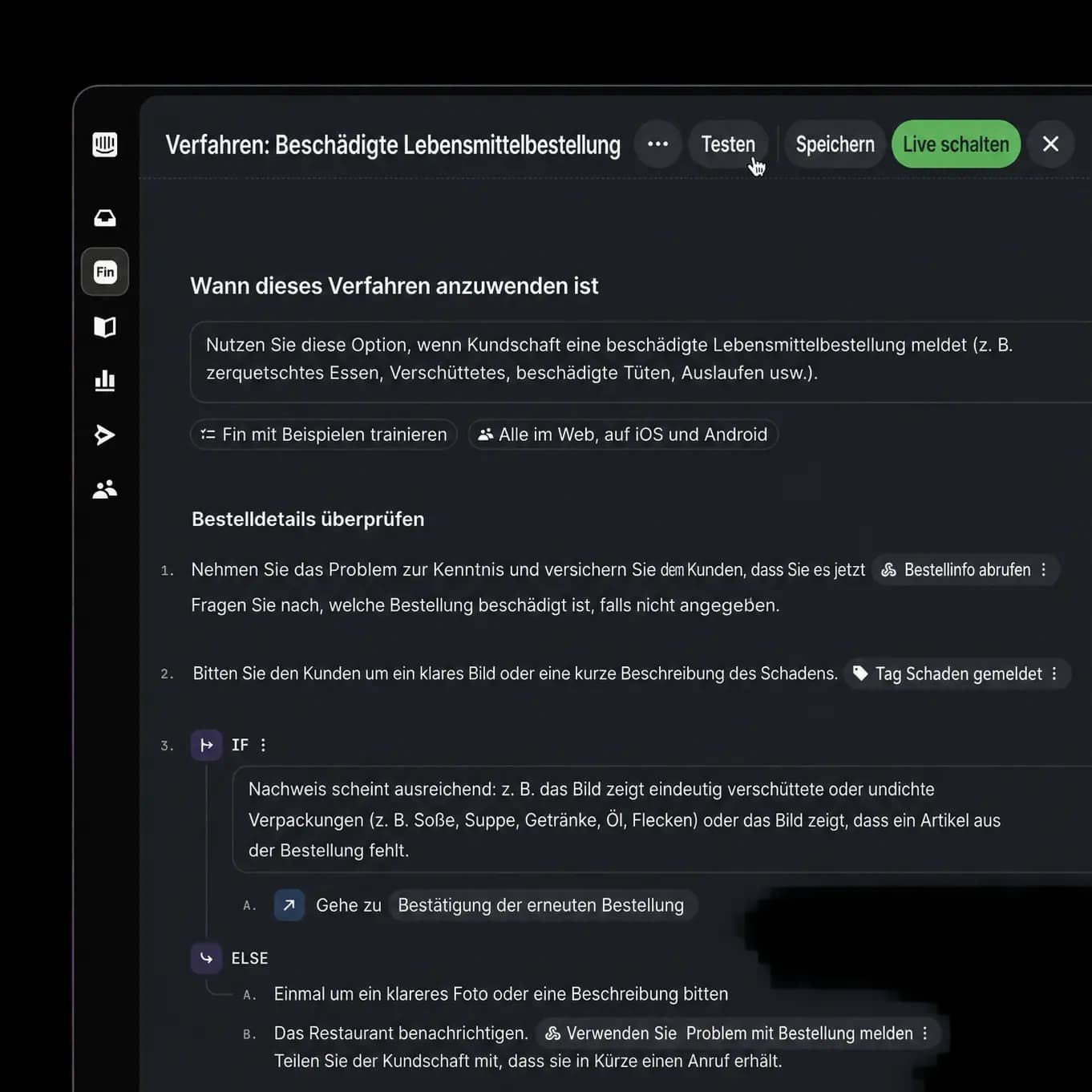
Task: Click step text Das Restaurant benachrichtigen
Action: (x=401, y=1033)
